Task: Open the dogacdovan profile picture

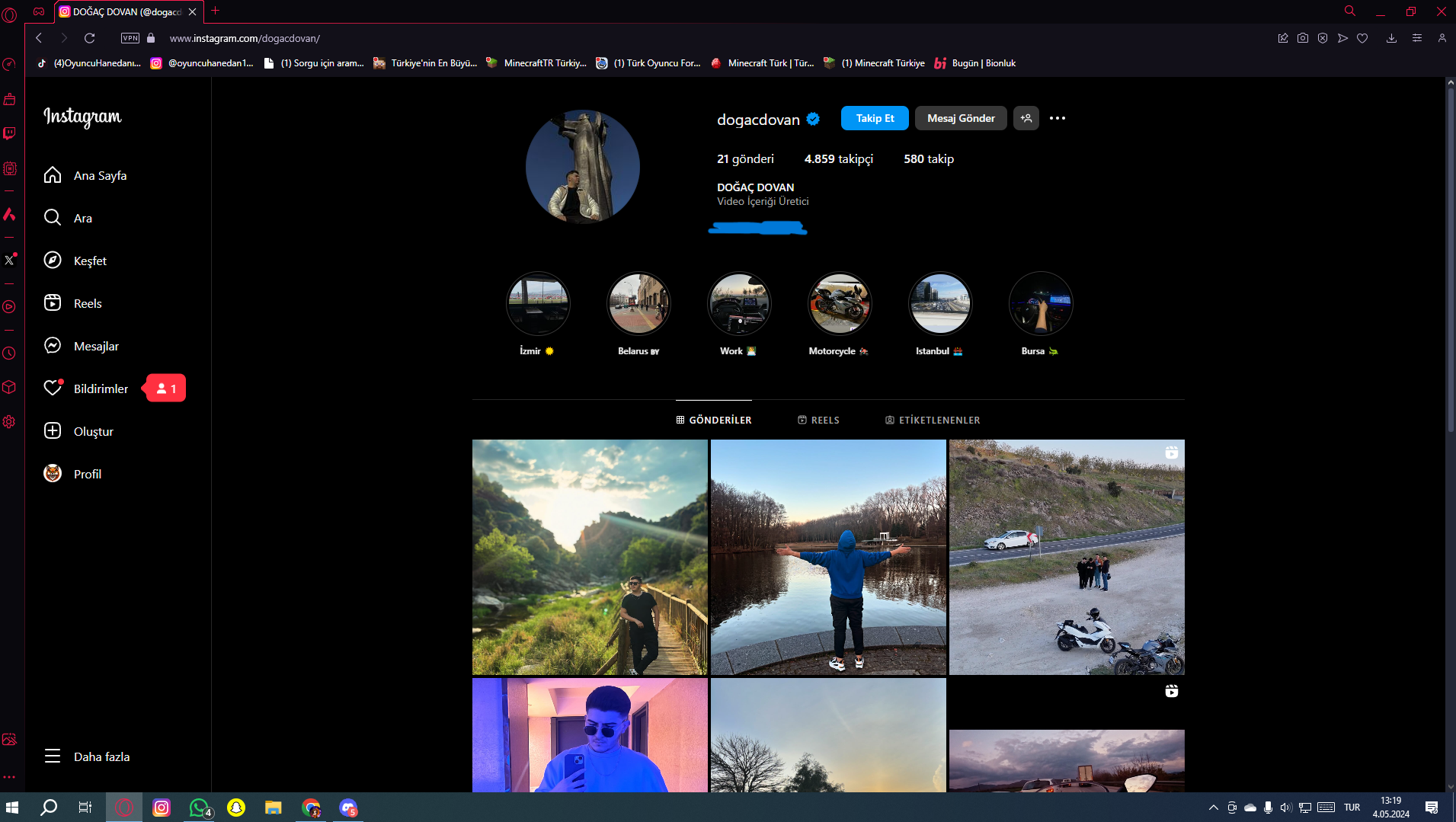Action: coord(583,167)
